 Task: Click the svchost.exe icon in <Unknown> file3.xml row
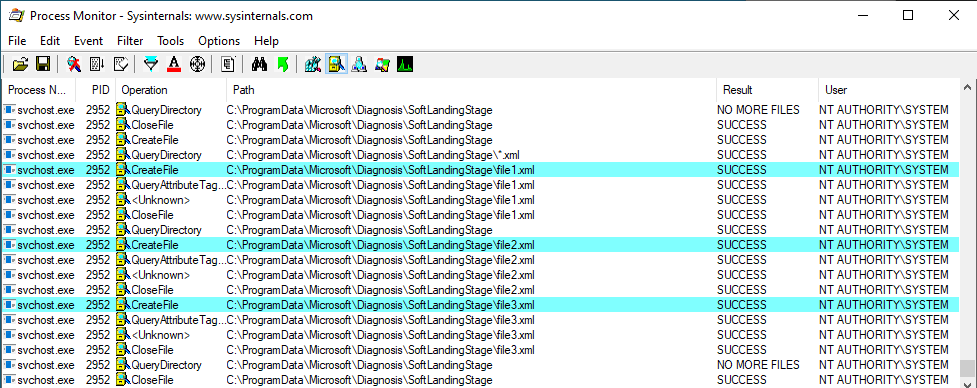click(x=9, y=334)
